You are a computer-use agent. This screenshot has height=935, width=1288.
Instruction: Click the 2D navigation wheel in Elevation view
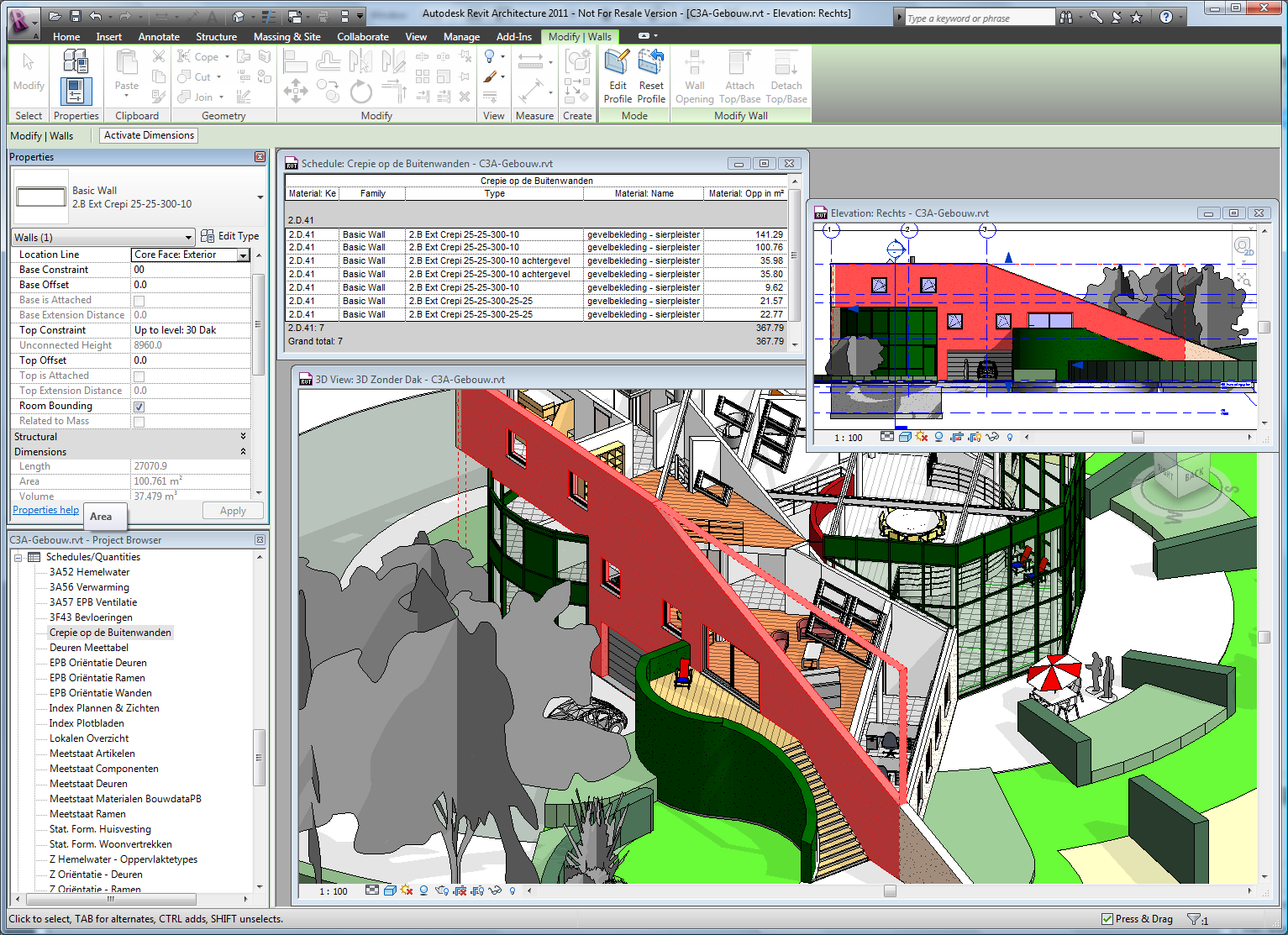point(1243,246)
